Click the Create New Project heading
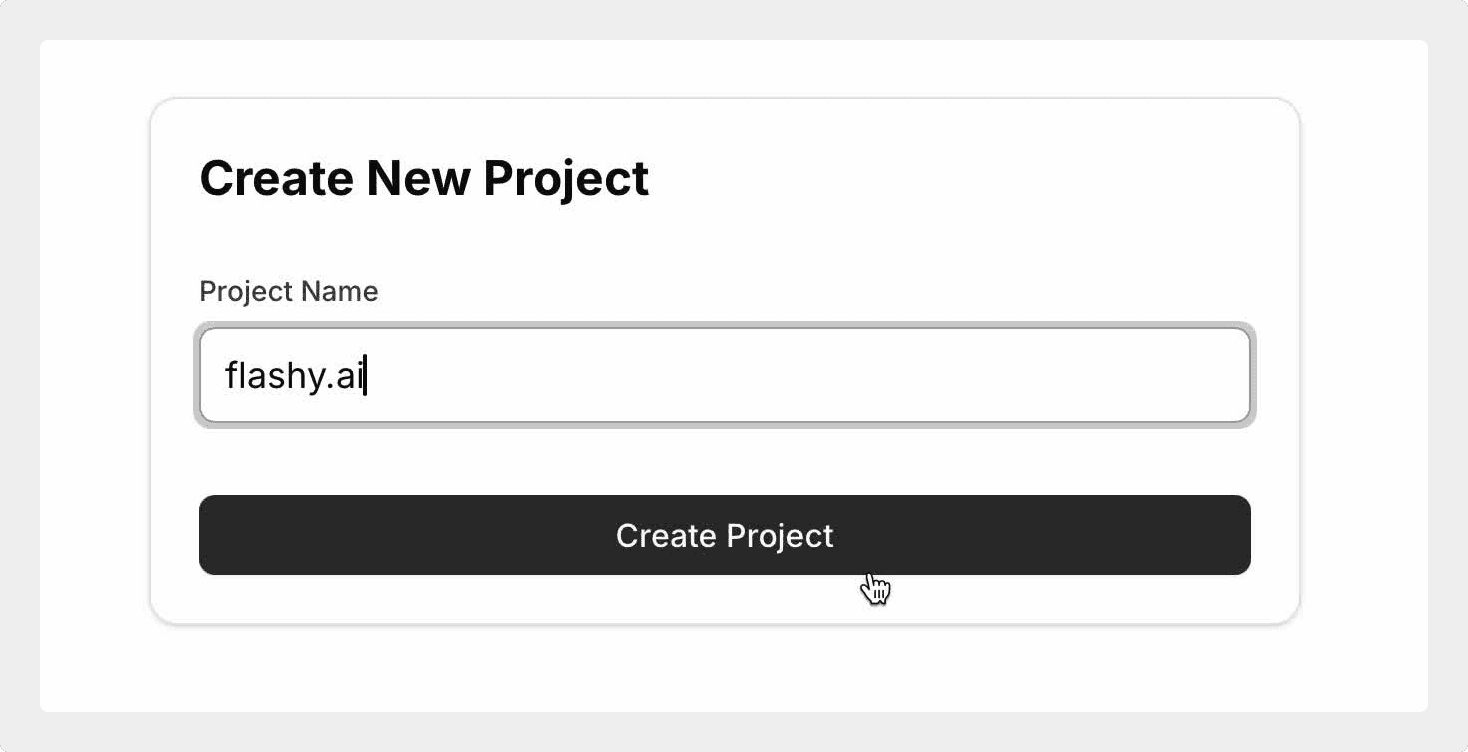1468x752 pixels. [x=424, y=178]
